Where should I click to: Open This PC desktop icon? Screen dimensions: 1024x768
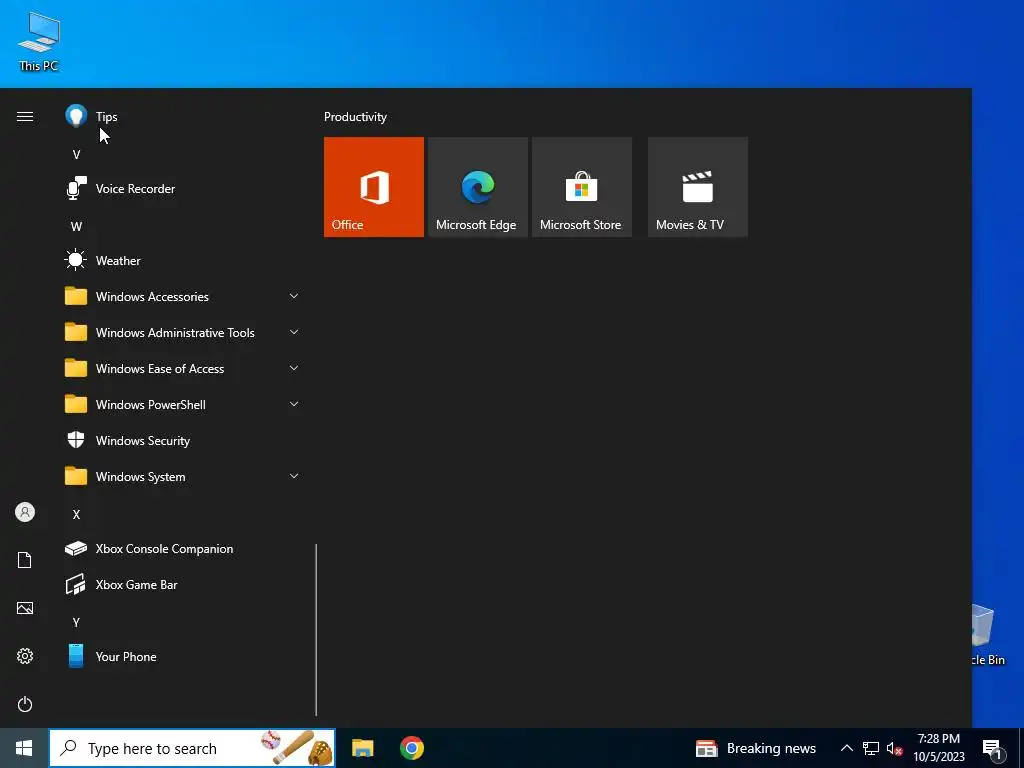pos(39,42)
